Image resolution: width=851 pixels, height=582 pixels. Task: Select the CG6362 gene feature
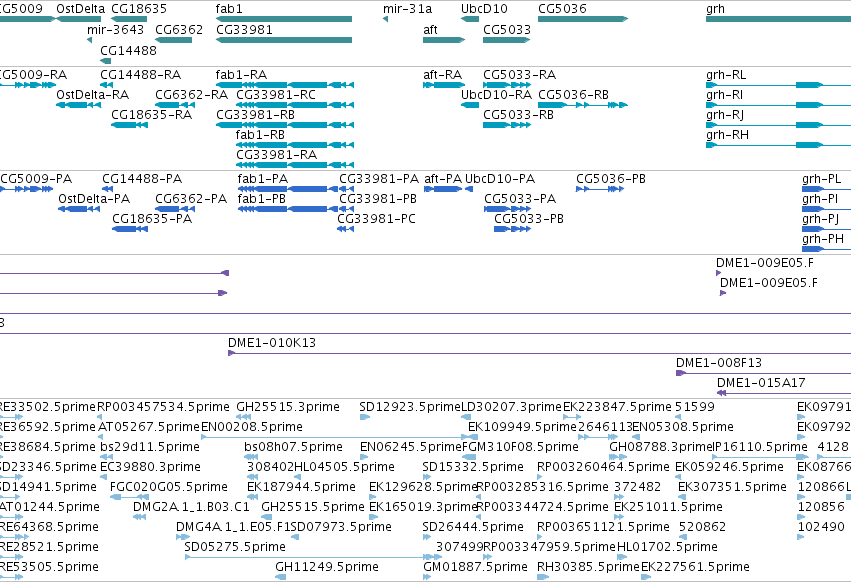173,40
